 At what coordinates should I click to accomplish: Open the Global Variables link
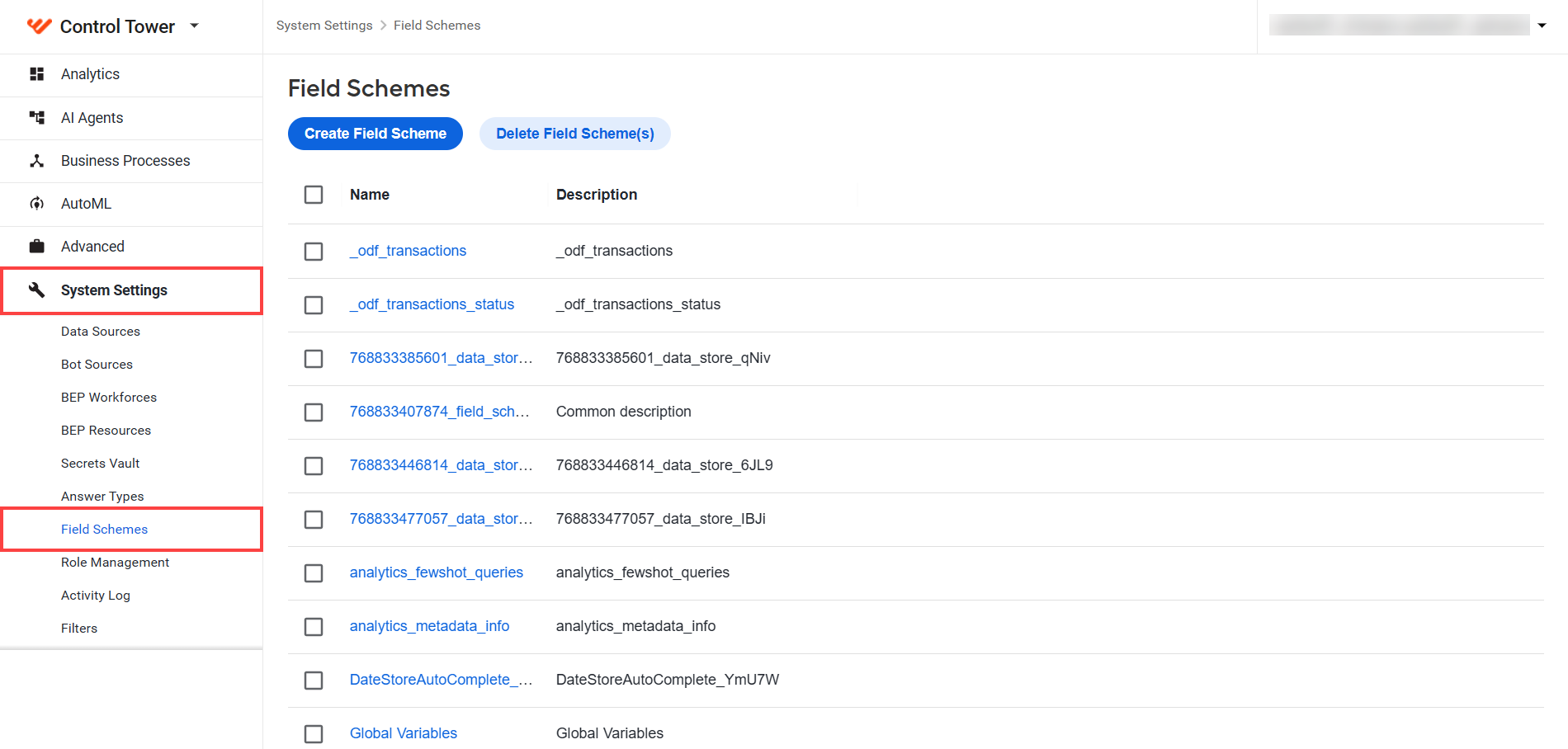tap(404, 733)
